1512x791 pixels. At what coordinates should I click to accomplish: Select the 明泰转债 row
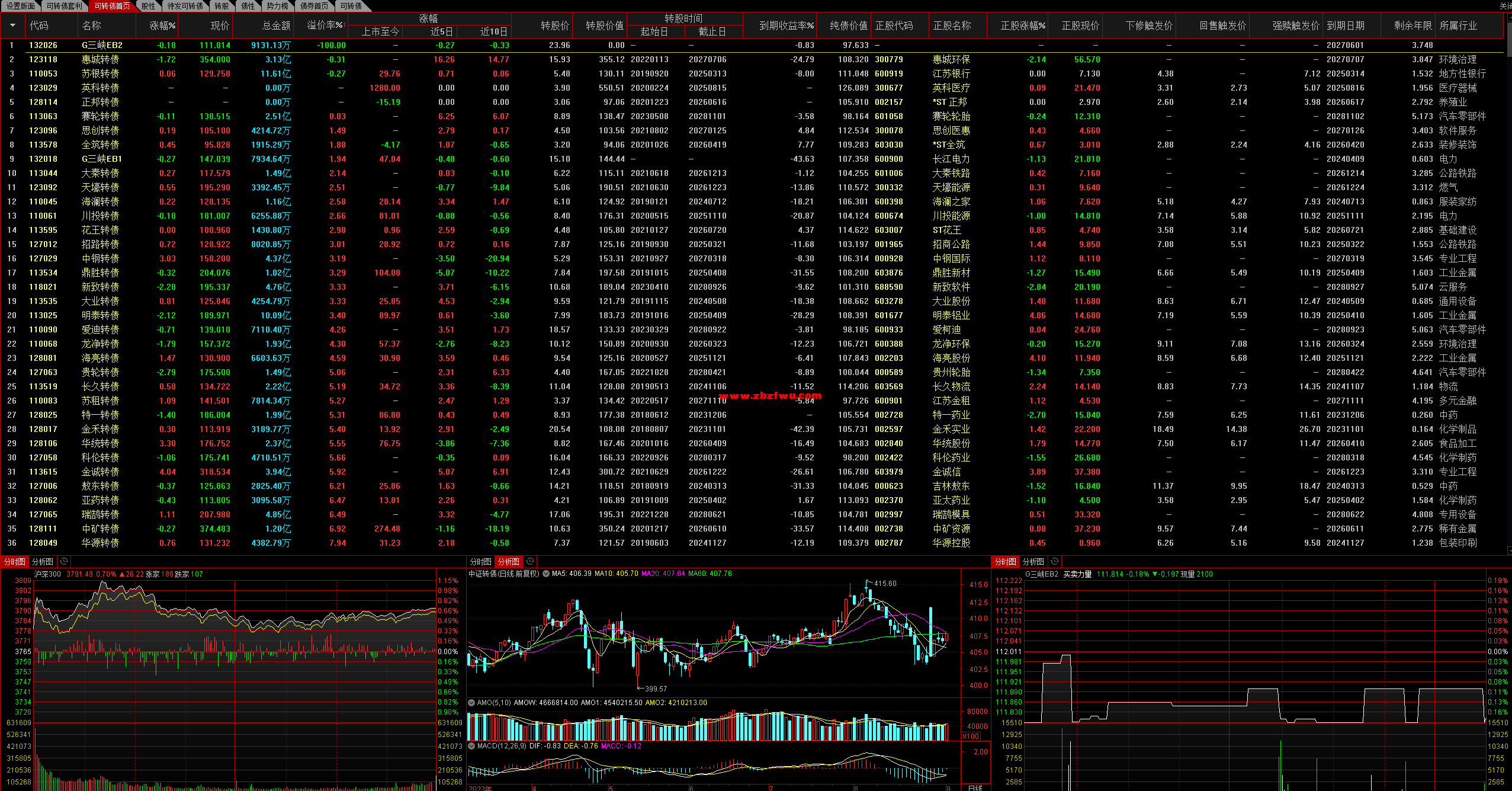pos(752,315)
